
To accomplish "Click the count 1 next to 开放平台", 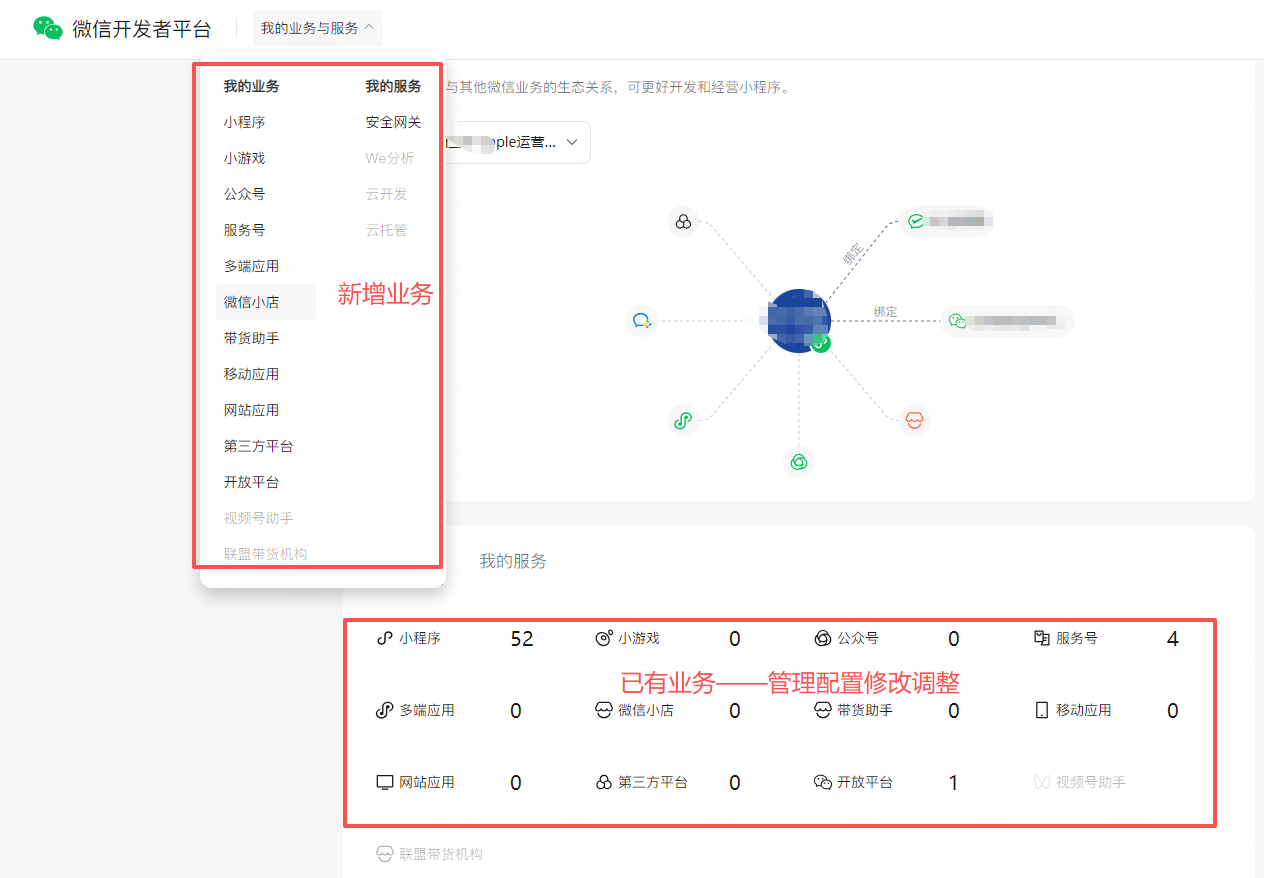I will click(x=953, y=783).
